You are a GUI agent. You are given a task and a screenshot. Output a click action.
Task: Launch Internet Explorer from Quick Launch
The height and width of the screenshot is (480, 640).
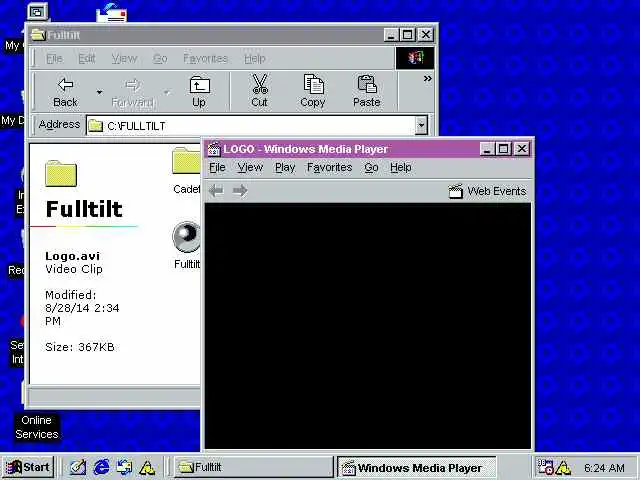[101, 467]
